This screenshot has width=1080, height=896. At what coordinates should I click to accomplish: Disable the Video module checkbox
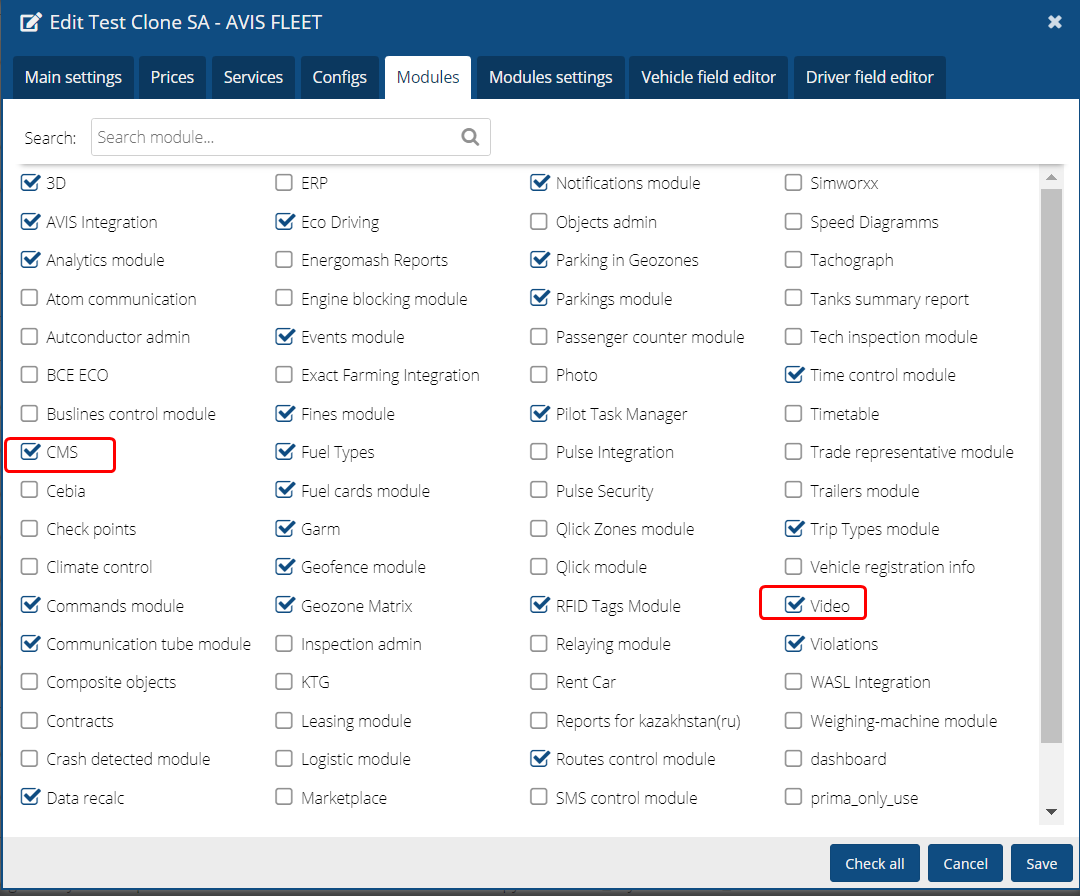794,606
